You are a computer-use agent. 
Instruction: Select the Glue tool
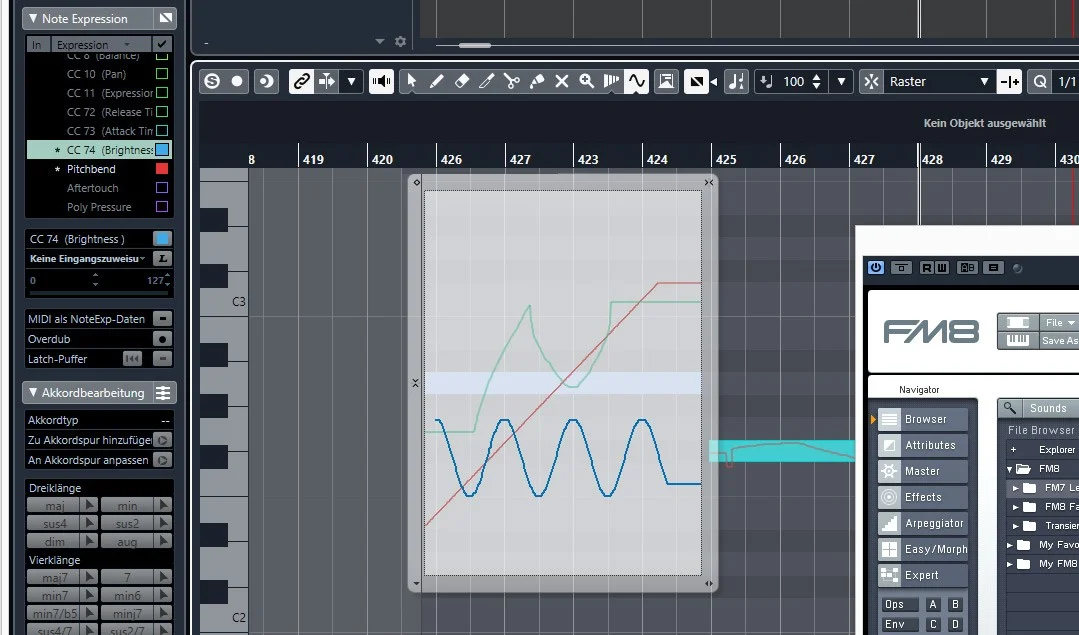tap(537, 81)
